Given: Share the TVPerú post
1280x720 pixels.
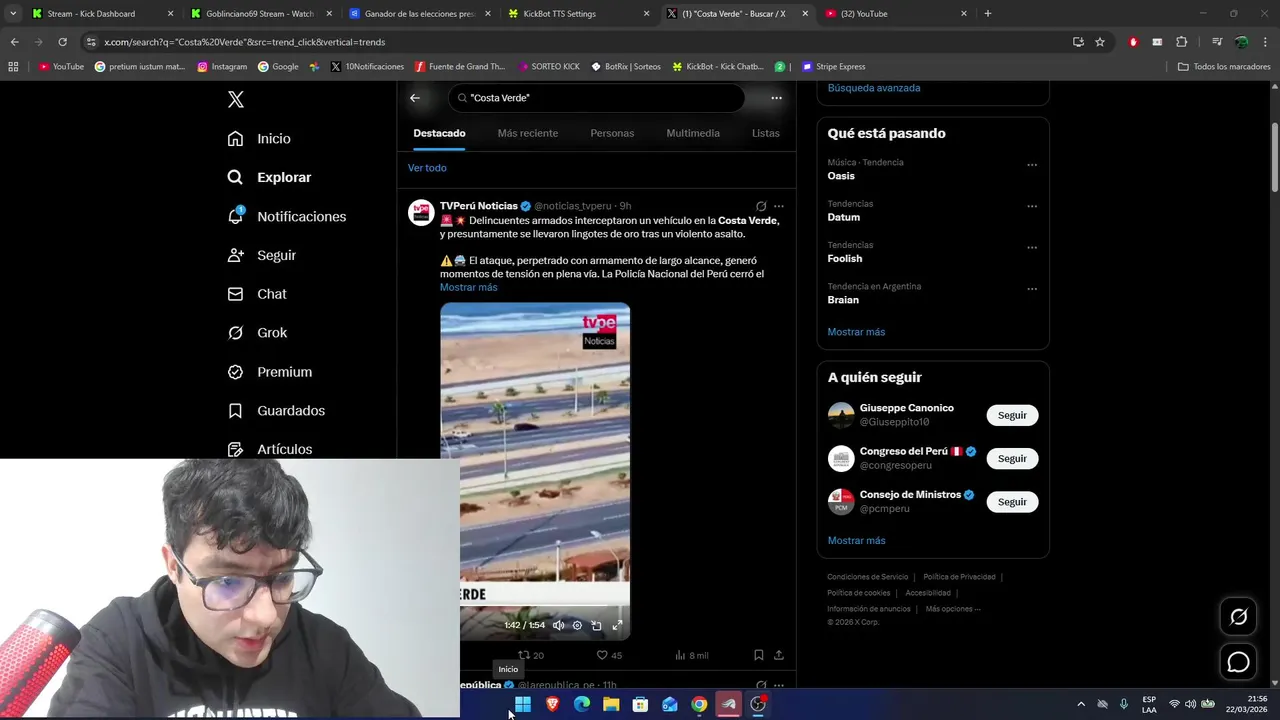Looking at the screenshot, I should [x=779, y=655].
